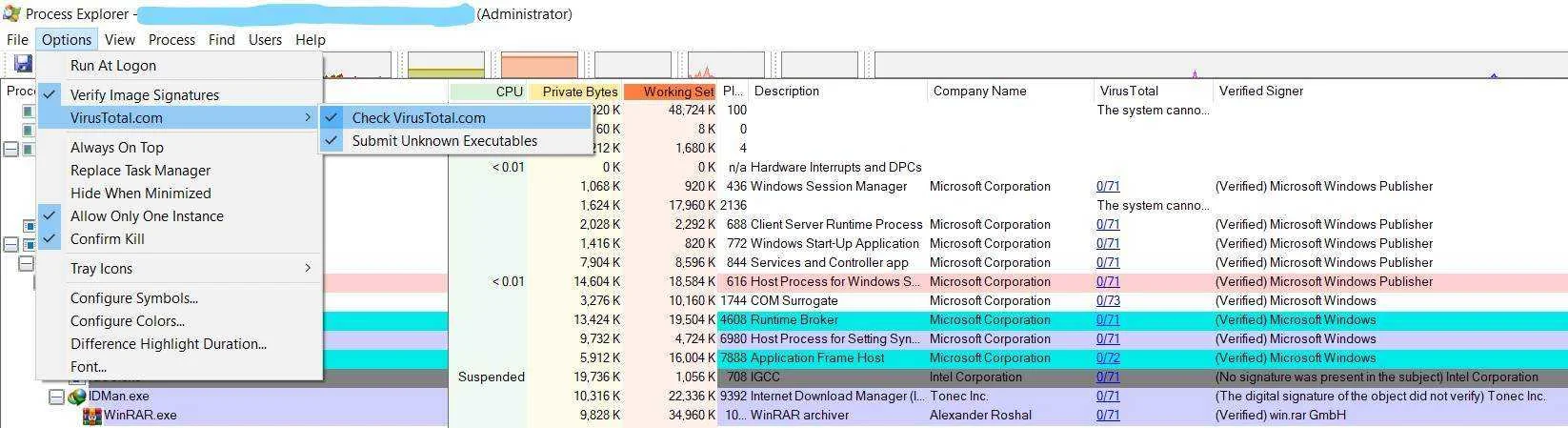The height and width of the screenshot is (428, 1568).
Task: Click the 34,960 K working set value
Action: (x=692, y=415)
